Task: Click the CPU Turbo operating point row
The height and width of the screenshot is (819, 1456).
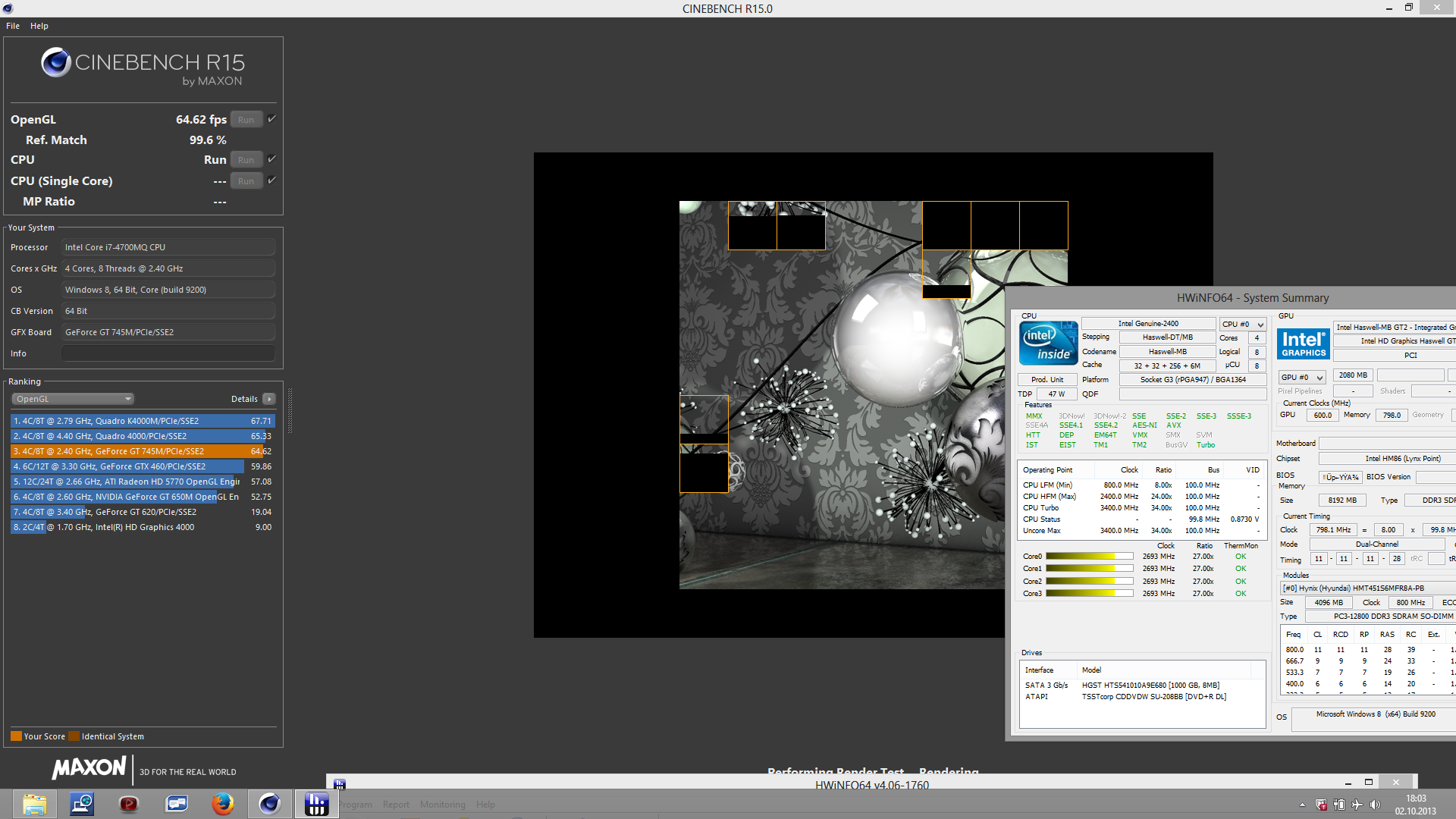Action: (1141, 508)
